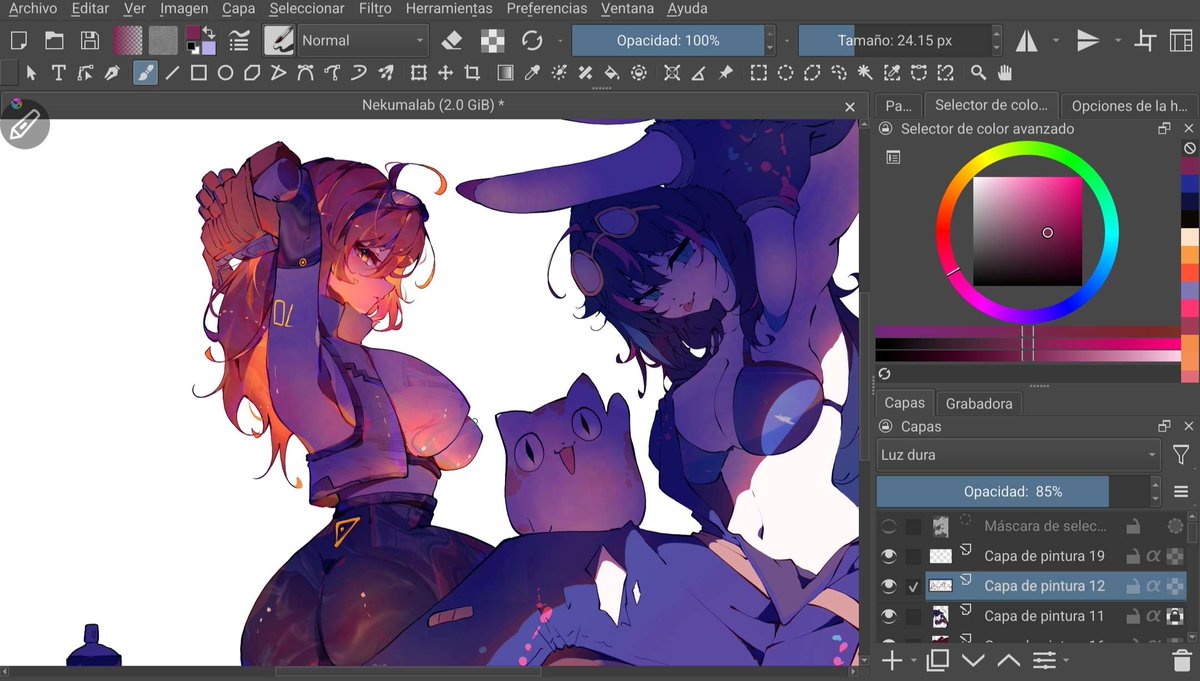
Task: Open the Luz dura layer blend mode dropdown
Action: (1017, 454)
